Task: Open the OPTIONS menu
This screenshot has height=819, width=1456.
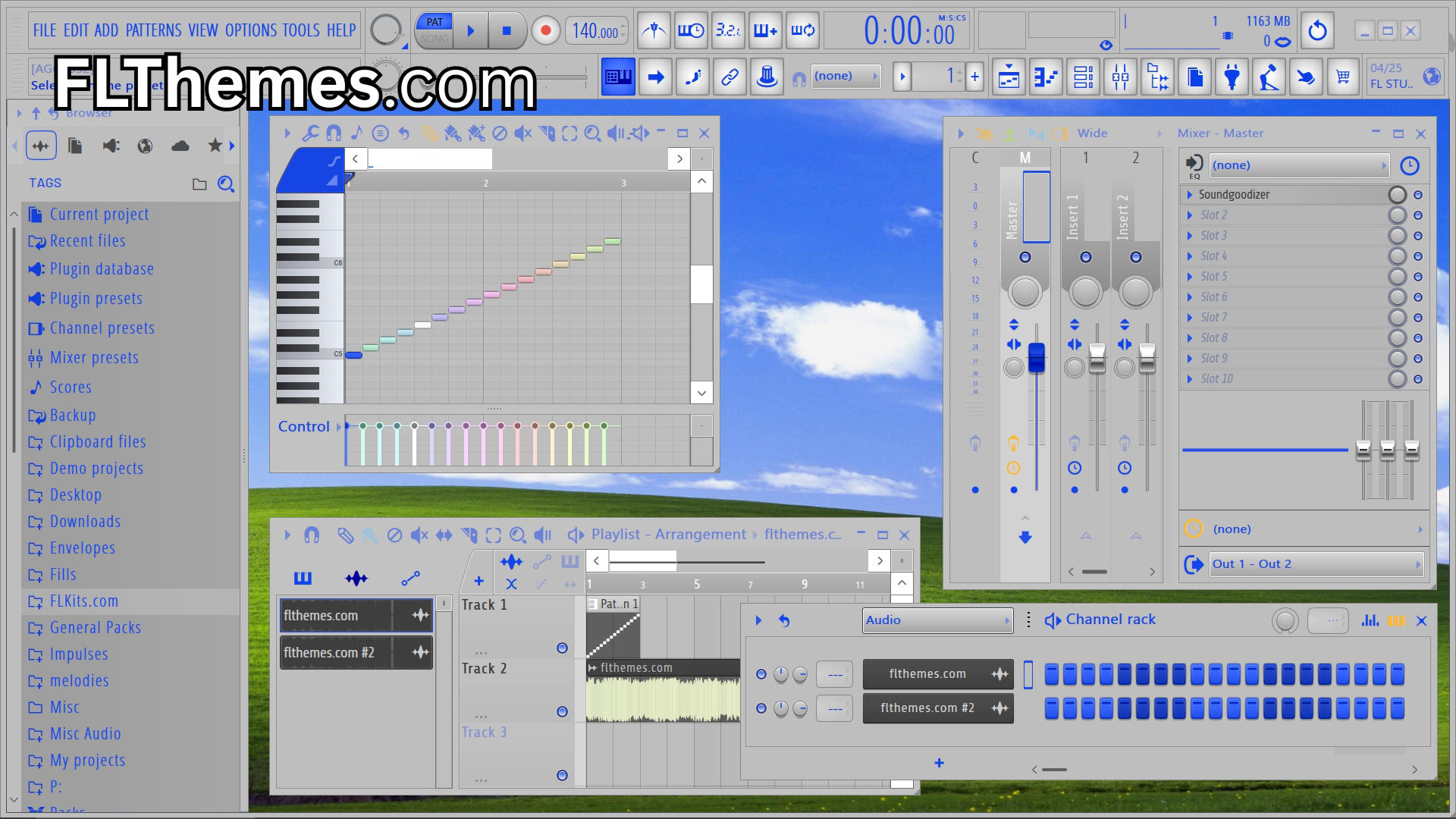Action: coord(251,30)
